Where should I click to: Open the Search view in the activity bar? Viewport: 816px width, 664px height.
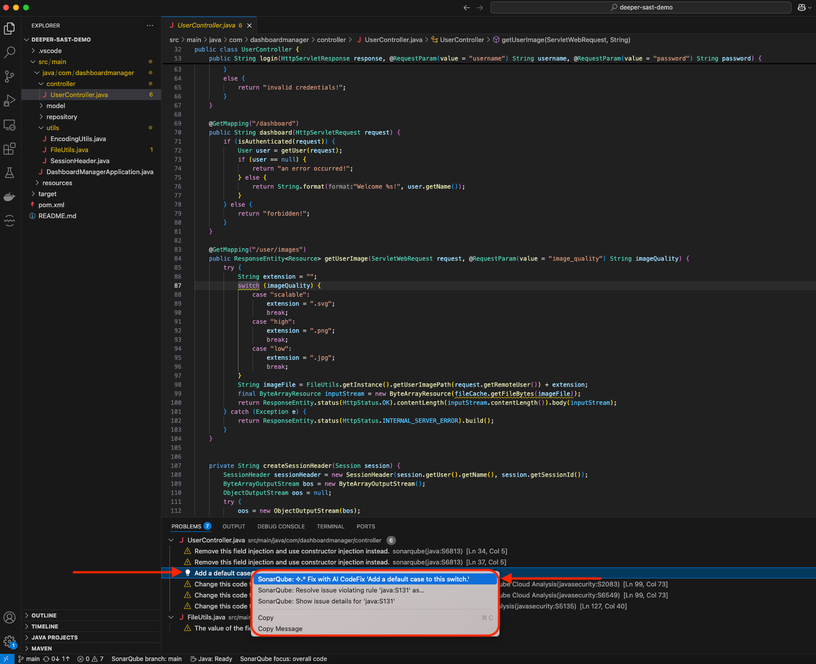point(11,52)
